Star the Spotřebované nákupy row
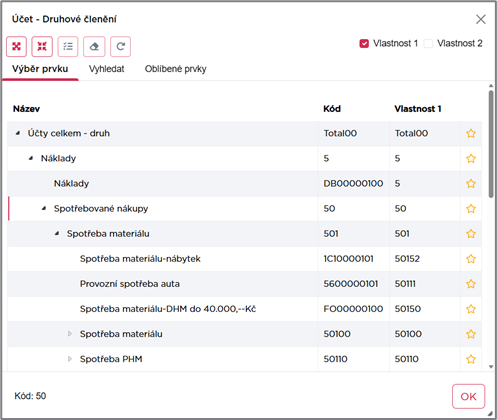The width and height of the screenshot is (497, 420). click(471, 209)
